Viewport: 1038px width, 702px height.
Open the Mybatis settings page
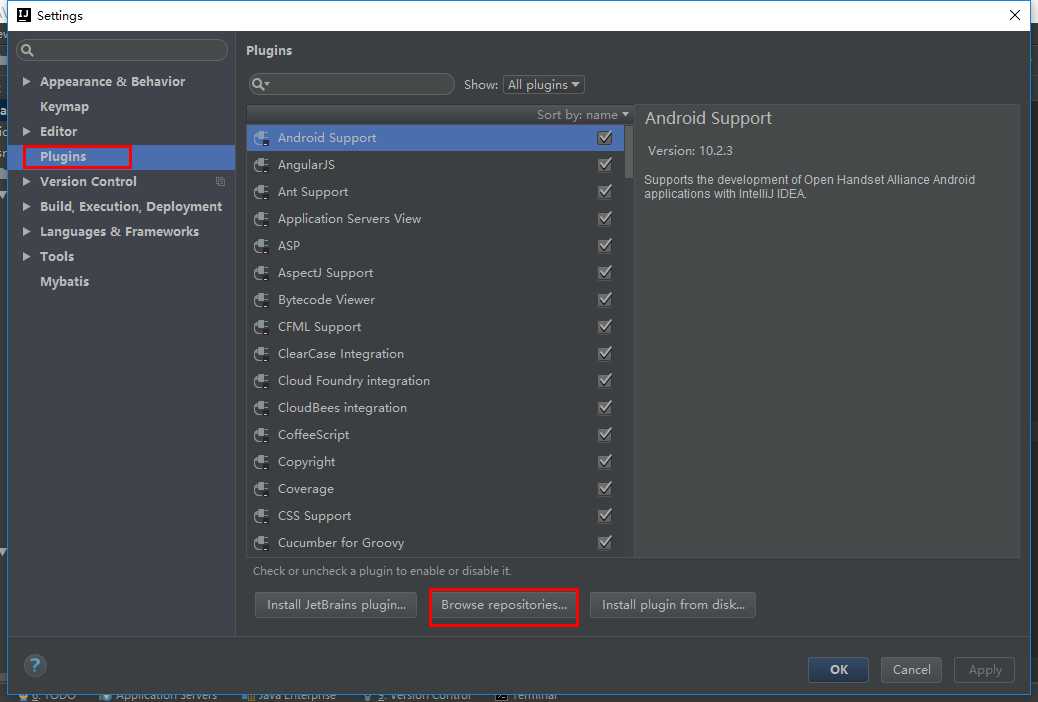coord(64,281)
